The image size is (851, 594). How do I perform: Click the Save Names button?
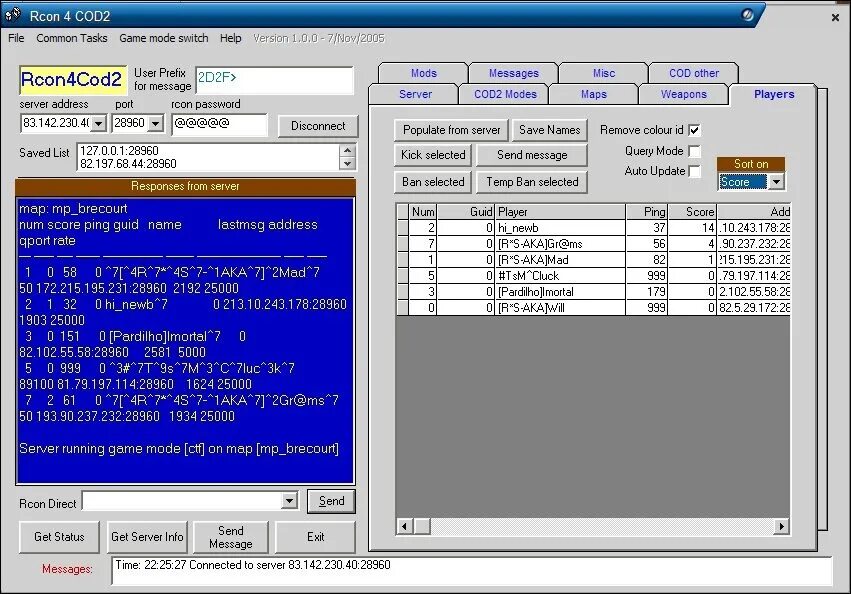coord(549,130)
